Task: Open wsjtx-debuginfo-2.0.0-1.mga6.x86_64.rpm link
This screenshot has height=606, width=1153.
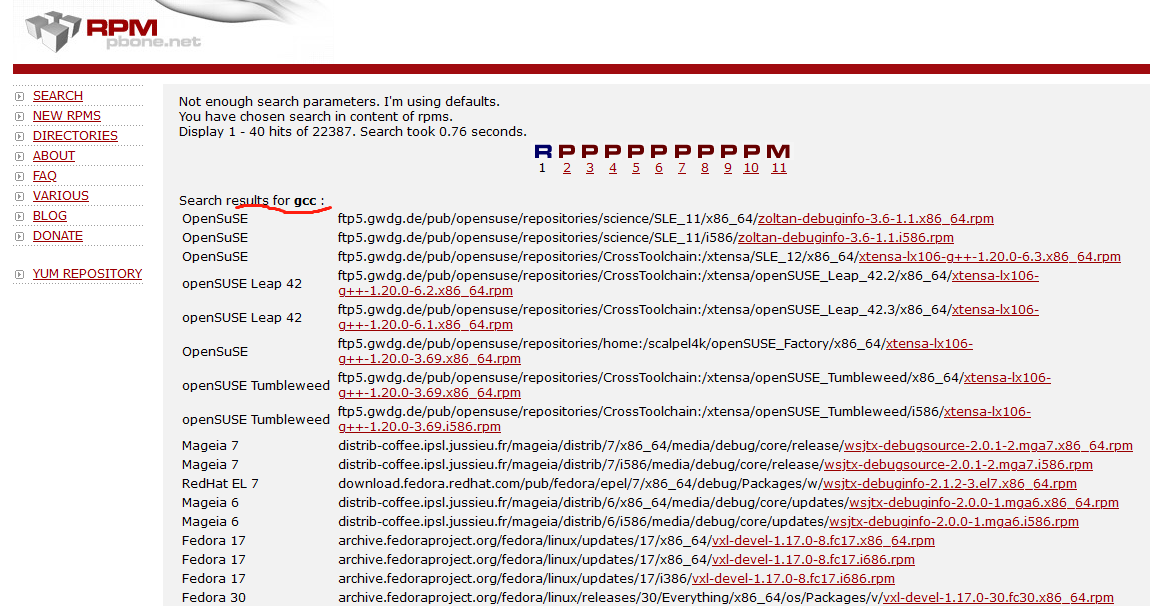Action: (984, 503)
